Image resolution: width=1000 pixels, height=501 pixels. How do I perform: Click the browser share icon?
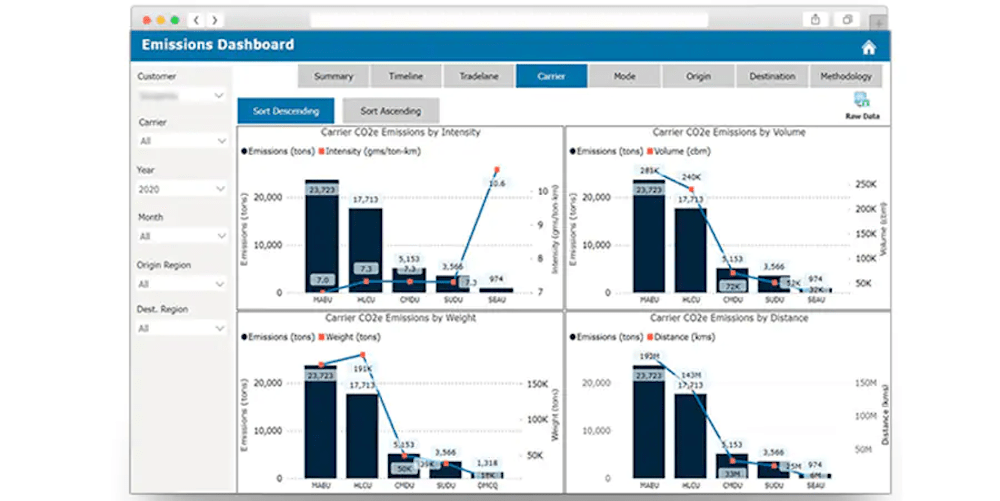click(x=816, y=19)
